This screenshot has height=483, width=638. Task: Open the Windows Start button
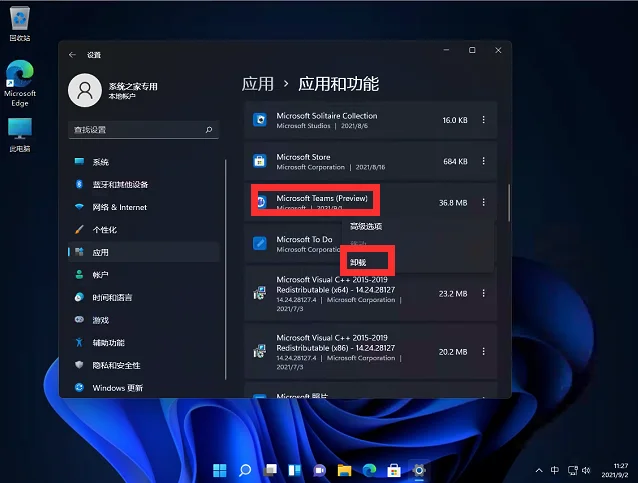220,470
